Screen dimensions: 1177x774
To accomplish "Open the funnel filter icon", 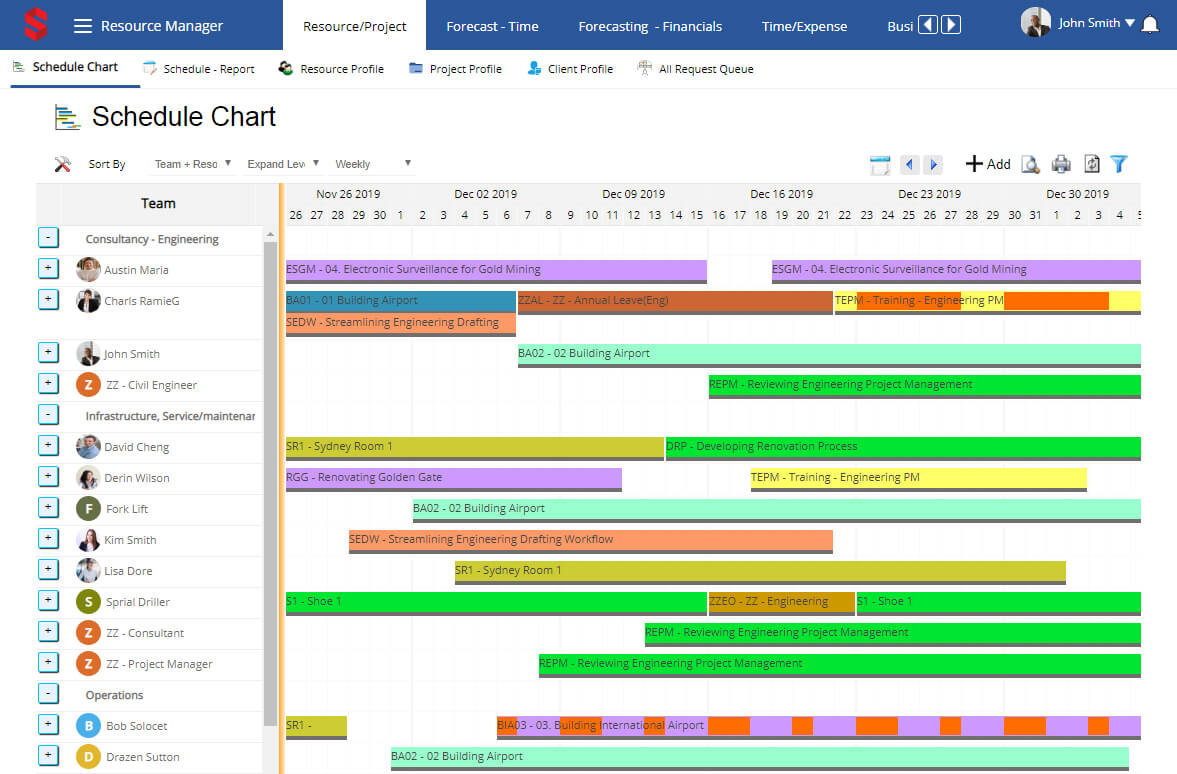I will 1119,164.
